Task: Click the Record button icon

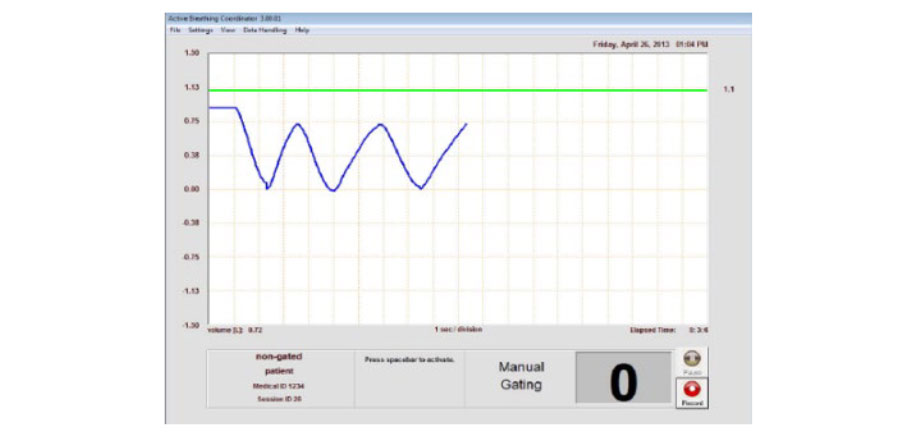Action: click(x=694, y=391)
